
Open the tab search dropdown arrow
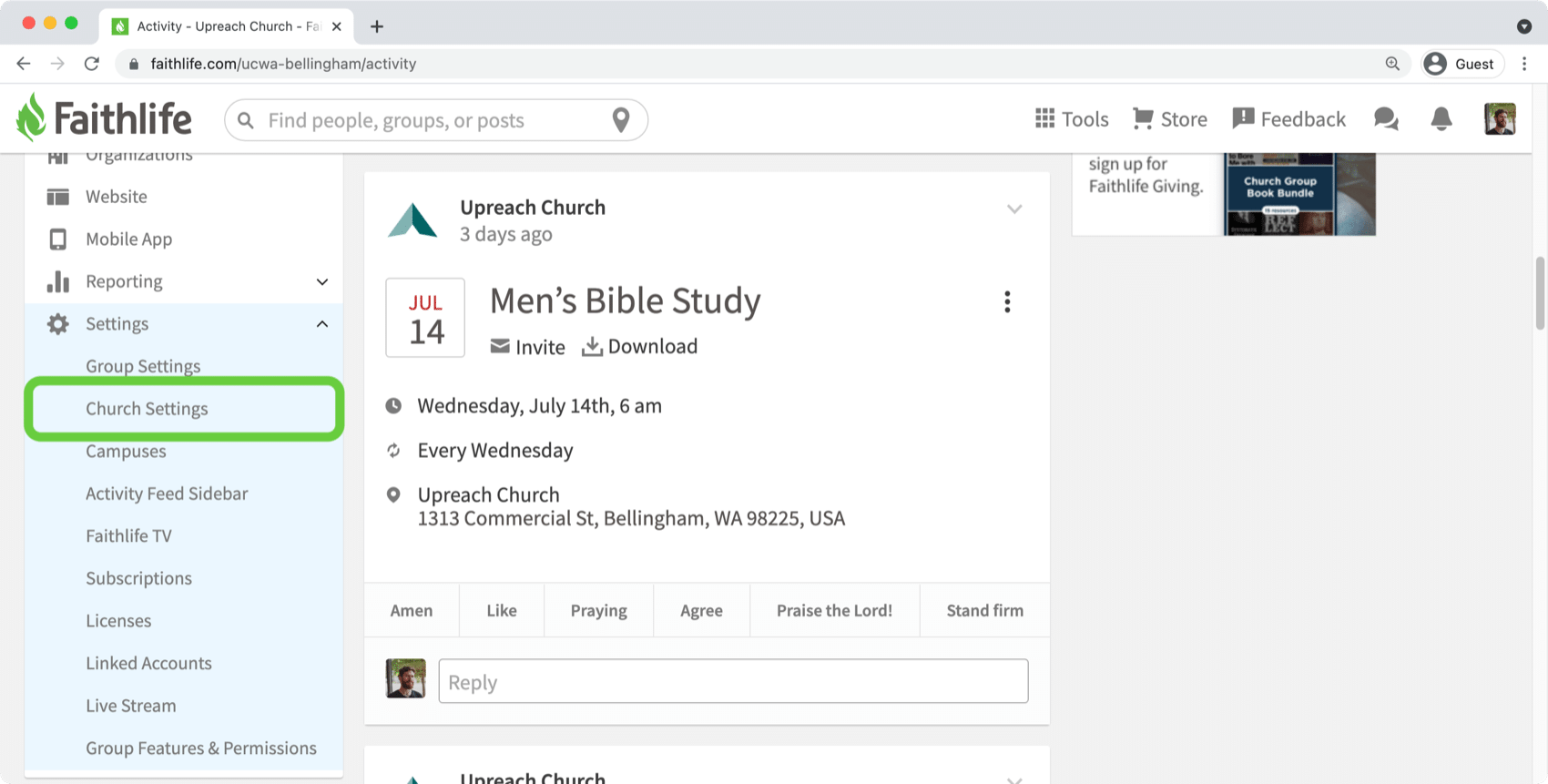(x=1524, y=26)
